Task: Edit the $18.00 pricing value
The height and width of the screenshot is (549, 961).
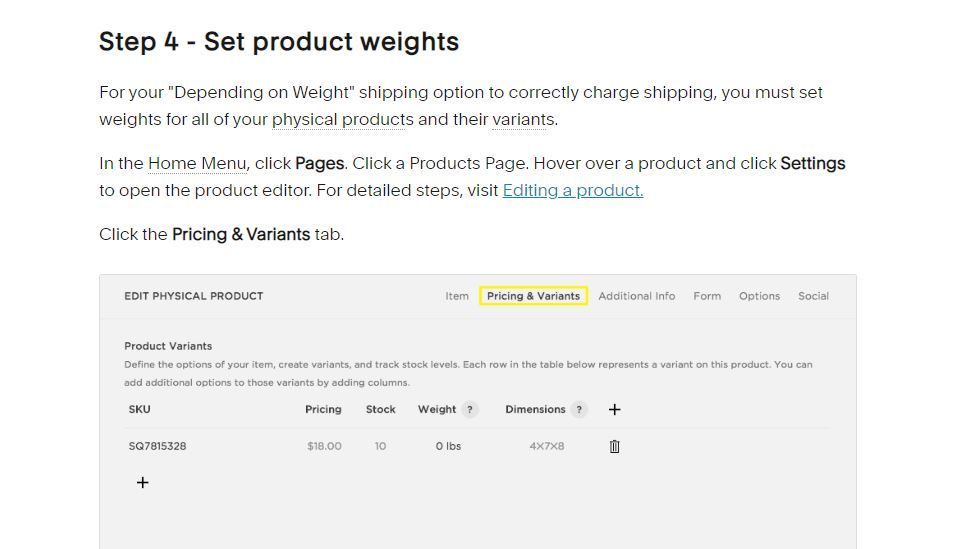Action: pos(324,446)
